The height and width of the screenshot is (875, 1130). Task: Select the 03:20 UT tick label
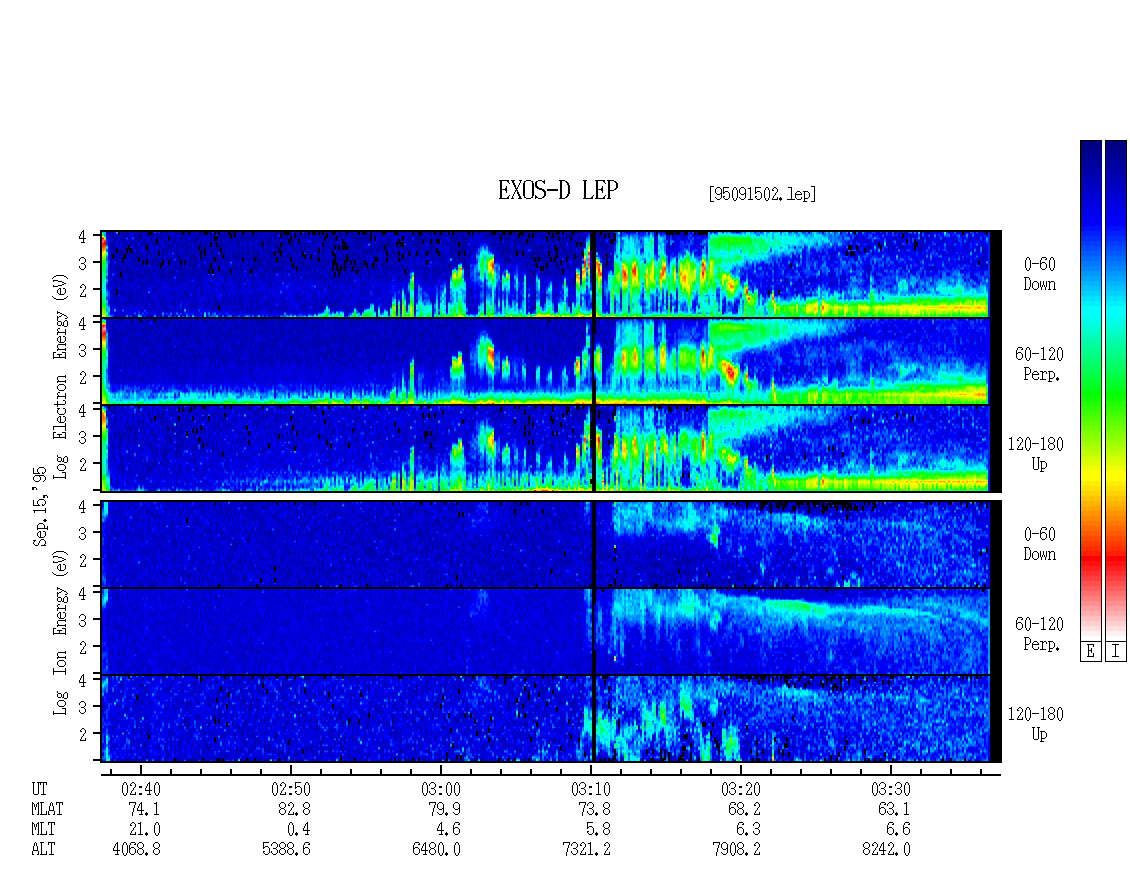(x=741, y=789)
